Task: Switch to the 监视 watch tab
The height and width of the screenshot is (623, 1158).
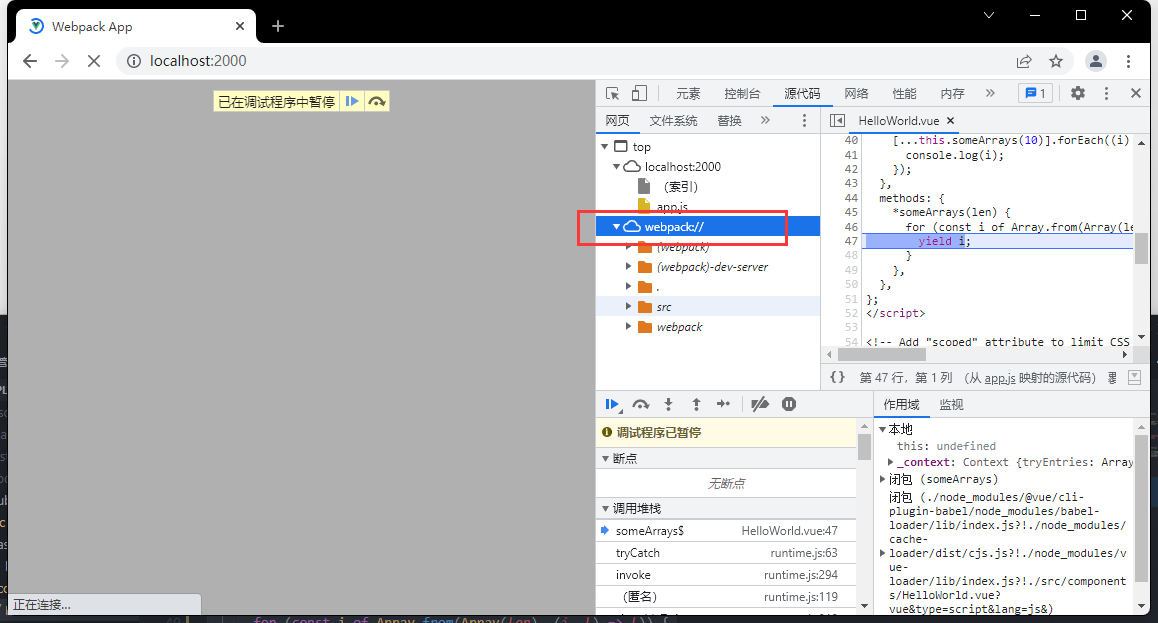Action: 950,404
